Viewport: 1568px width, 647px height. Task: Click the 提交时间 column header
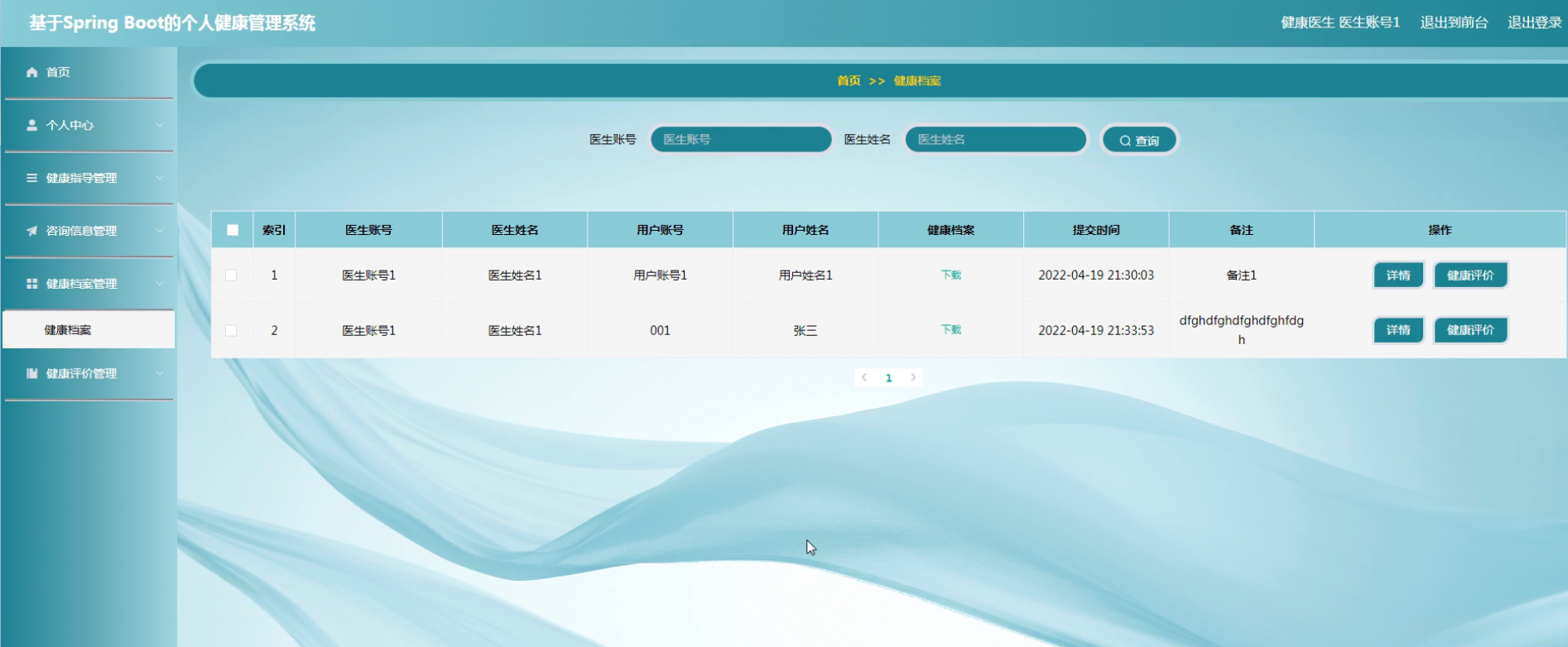click(1096, 230)
